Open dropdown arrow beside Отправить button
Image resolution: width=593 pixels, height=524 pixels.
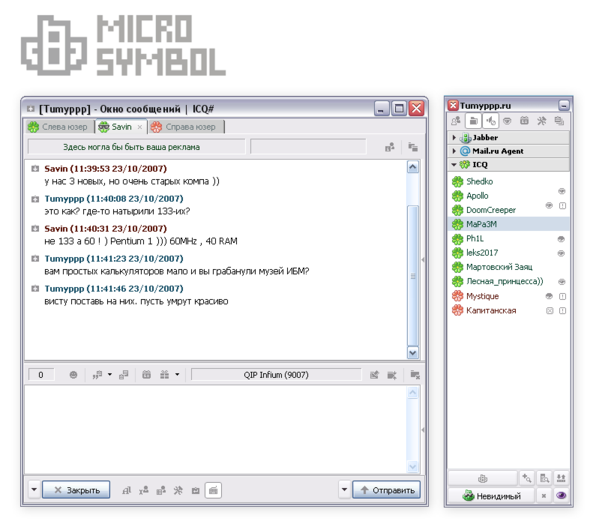344,490
